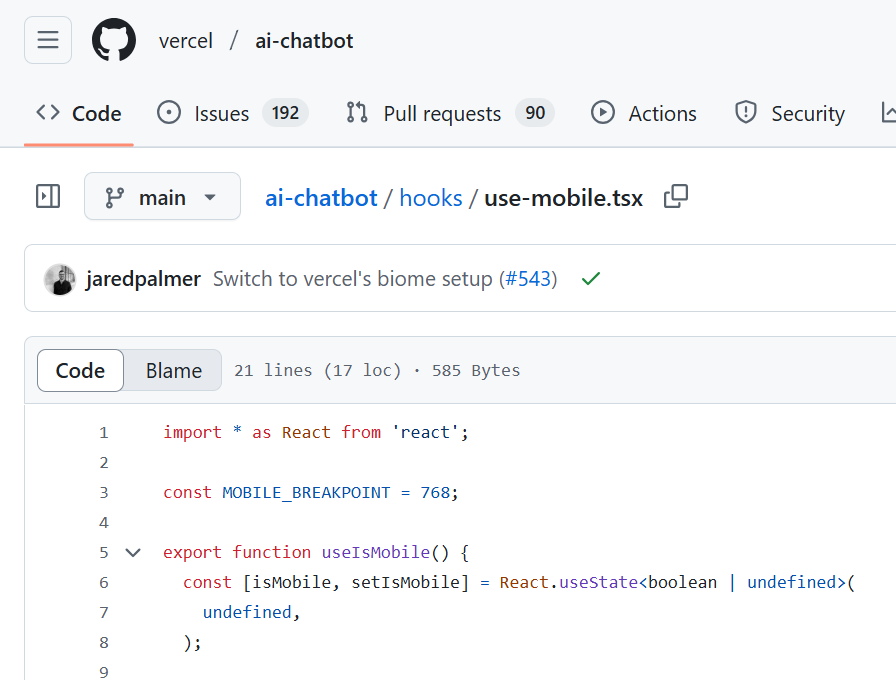Open the vercel organization page

[186, 41]
